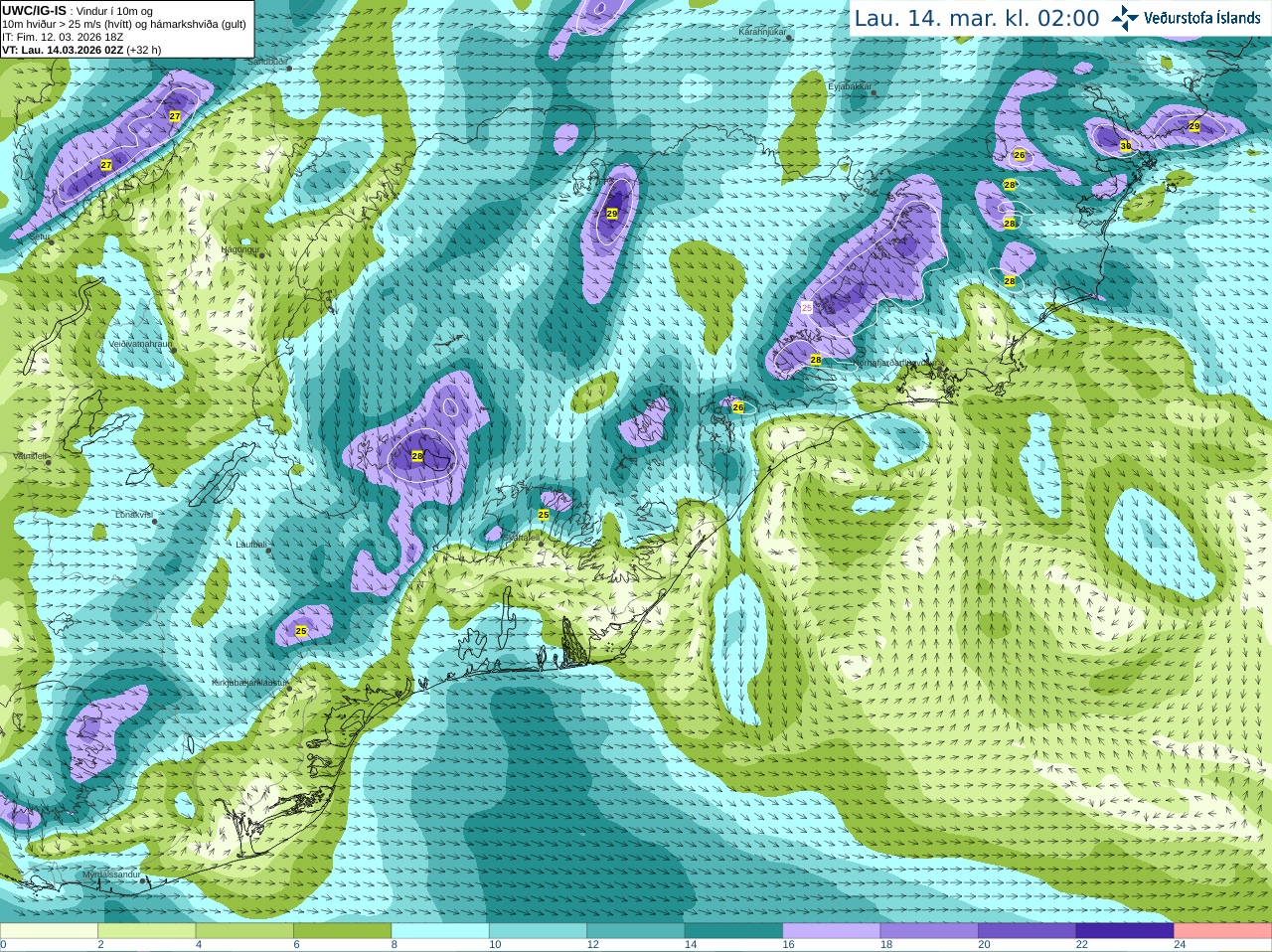Viewport: 1272px width, 952px height.
Task: Click the '10m hviður > 25 m/s' legend line
Action: [124, 24]
